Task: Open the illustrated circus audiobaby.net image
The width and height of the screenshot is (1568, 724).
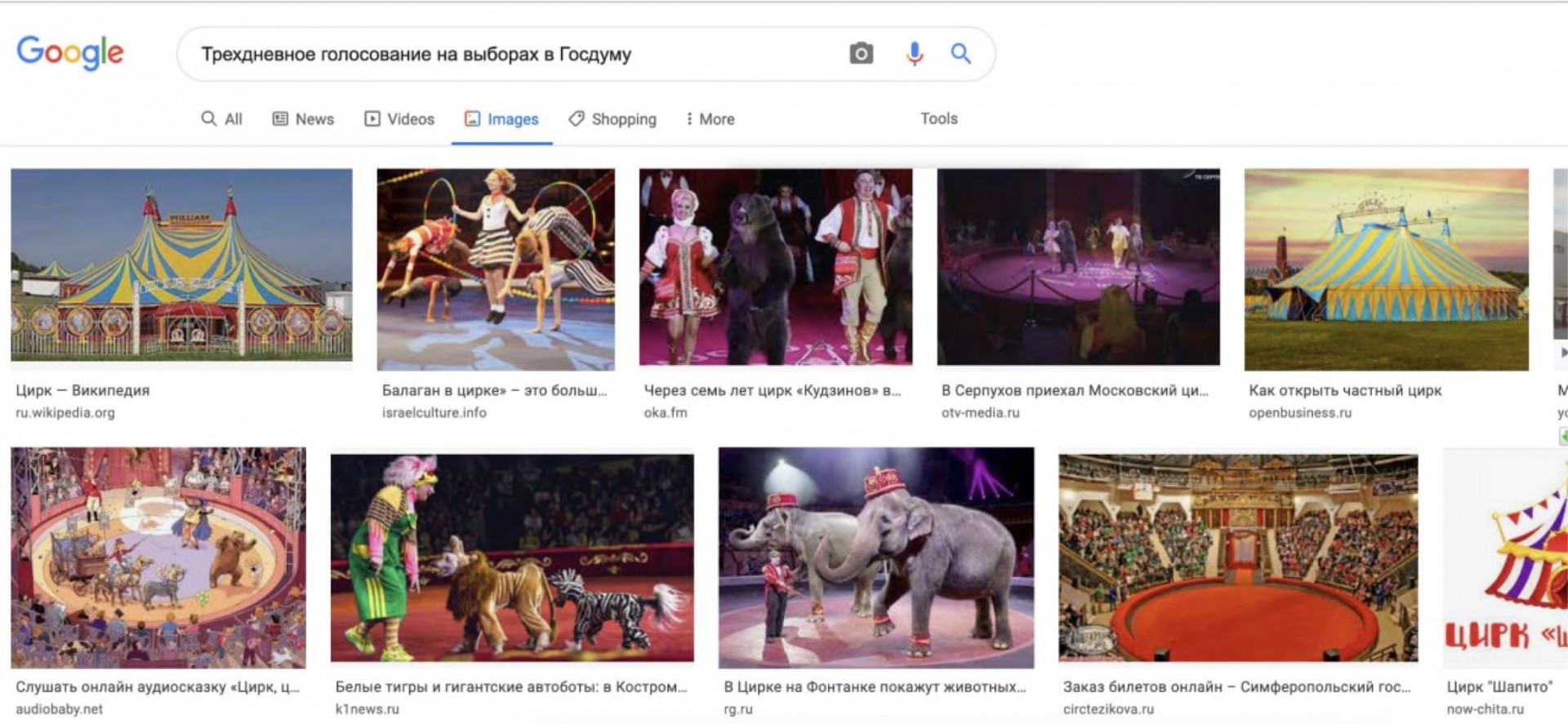Action: click(158, 557)
